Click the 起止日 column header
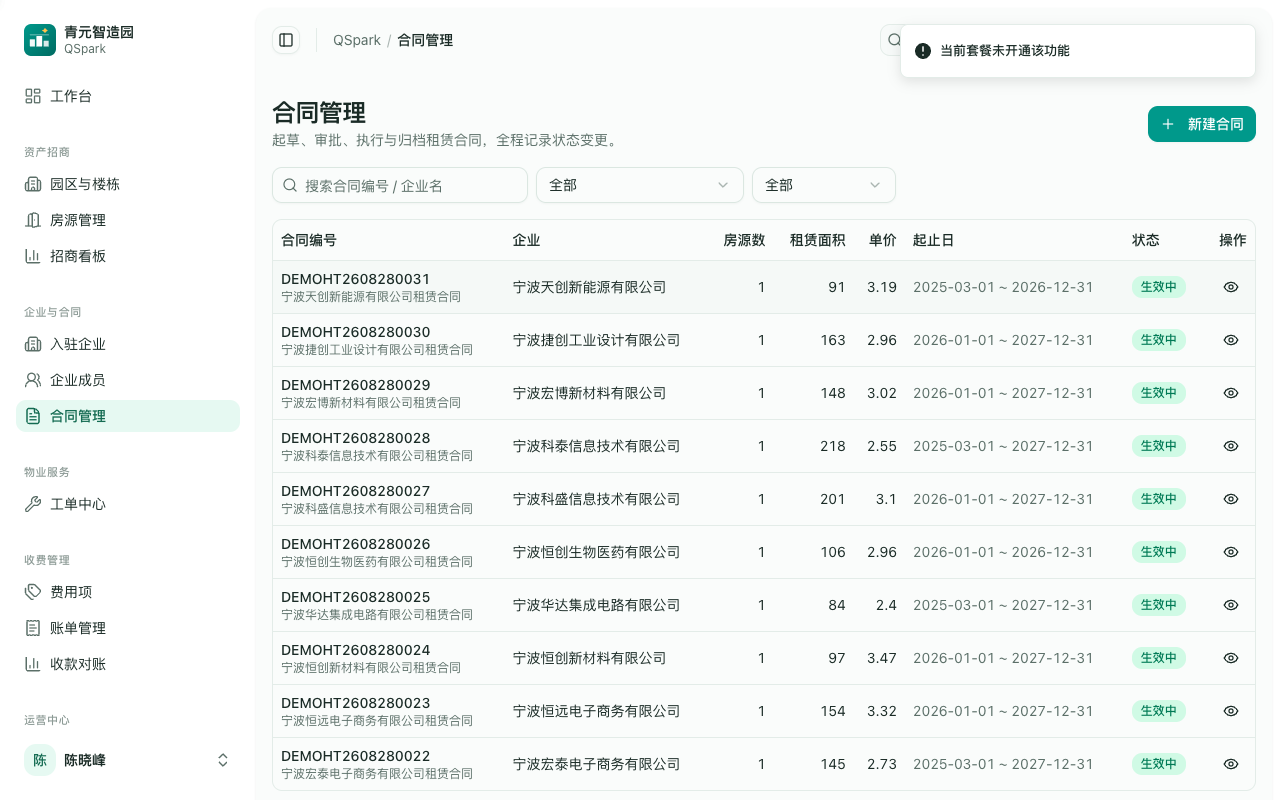This screenshot has height=800, width=1280. pos(934,240)
